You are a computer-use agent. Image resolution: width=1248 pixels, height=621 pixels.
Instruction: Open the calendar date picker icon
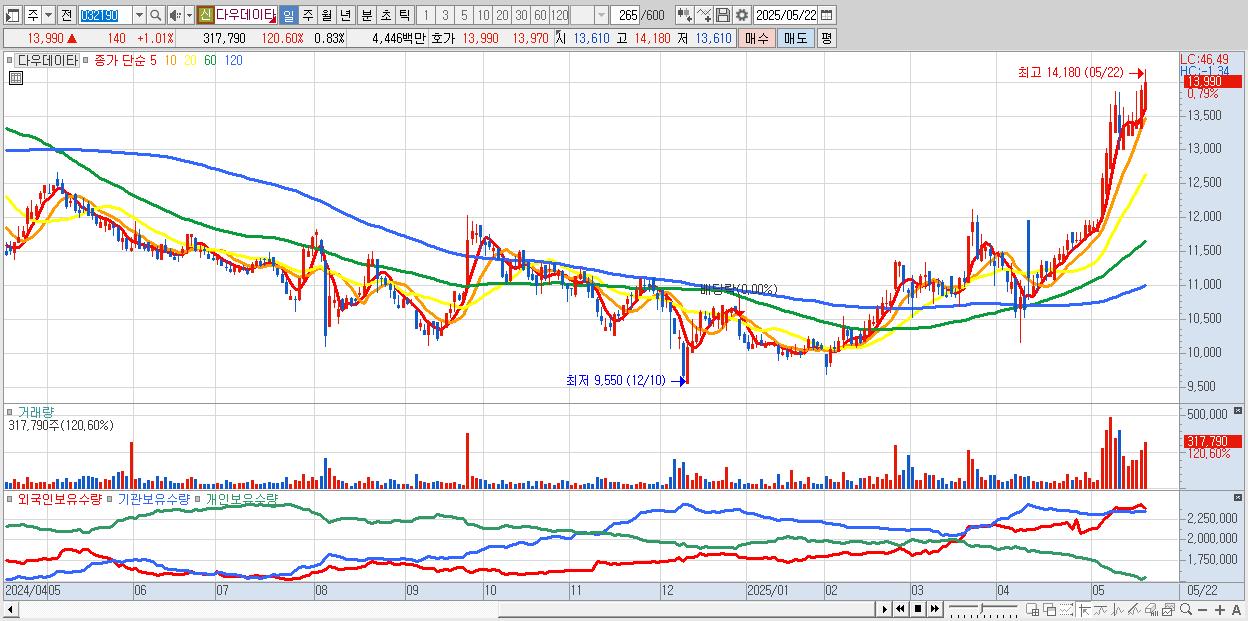pyautogui.click(x=827, y=15)
